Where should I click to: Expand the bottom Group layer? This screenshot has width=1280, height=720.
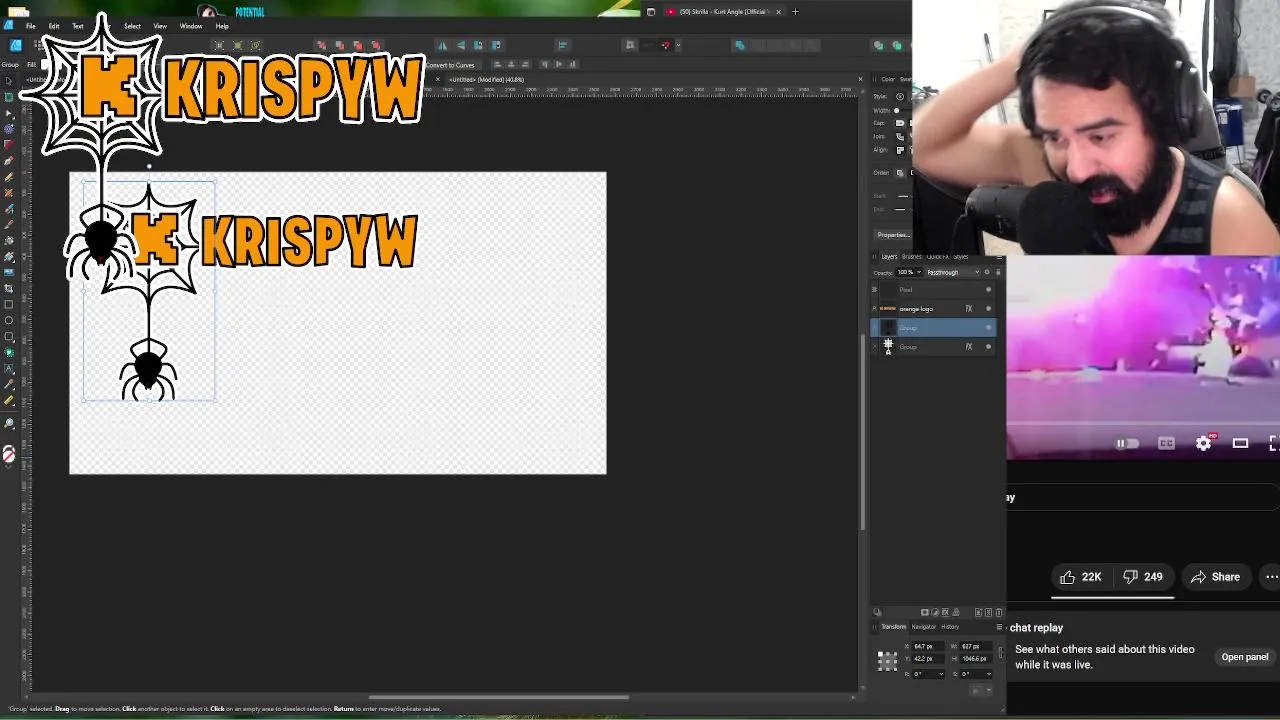(874, 347)
